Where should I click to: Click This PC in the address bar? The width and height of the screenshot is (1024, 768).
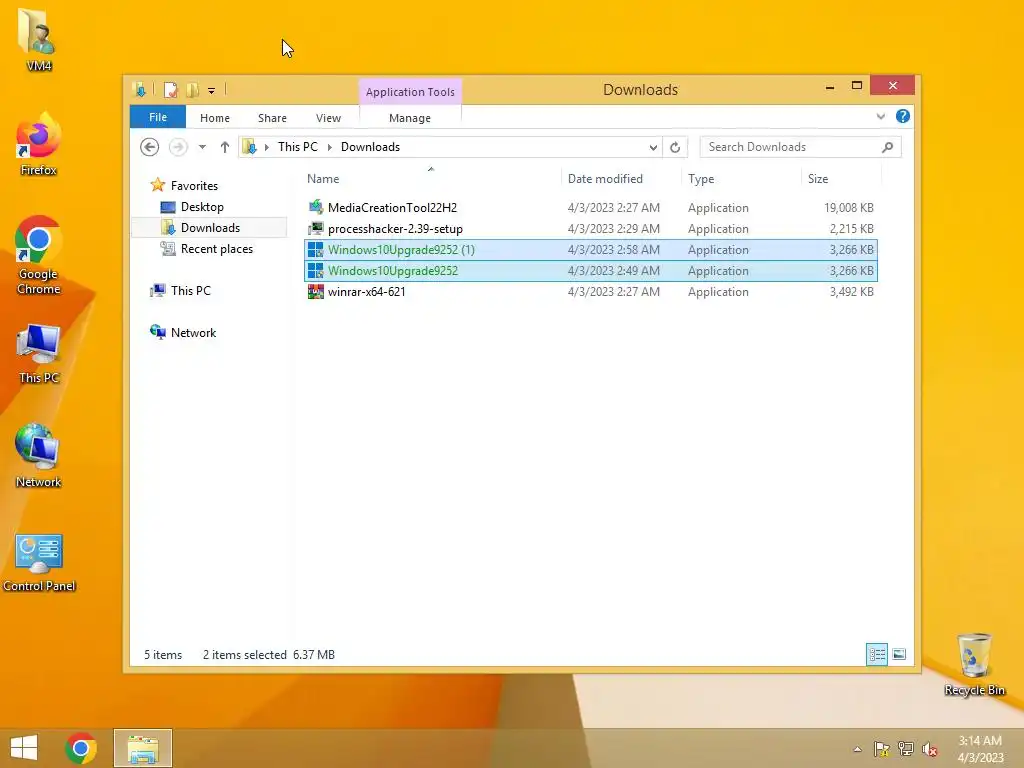pyautogui.click(x=298, y=147)
